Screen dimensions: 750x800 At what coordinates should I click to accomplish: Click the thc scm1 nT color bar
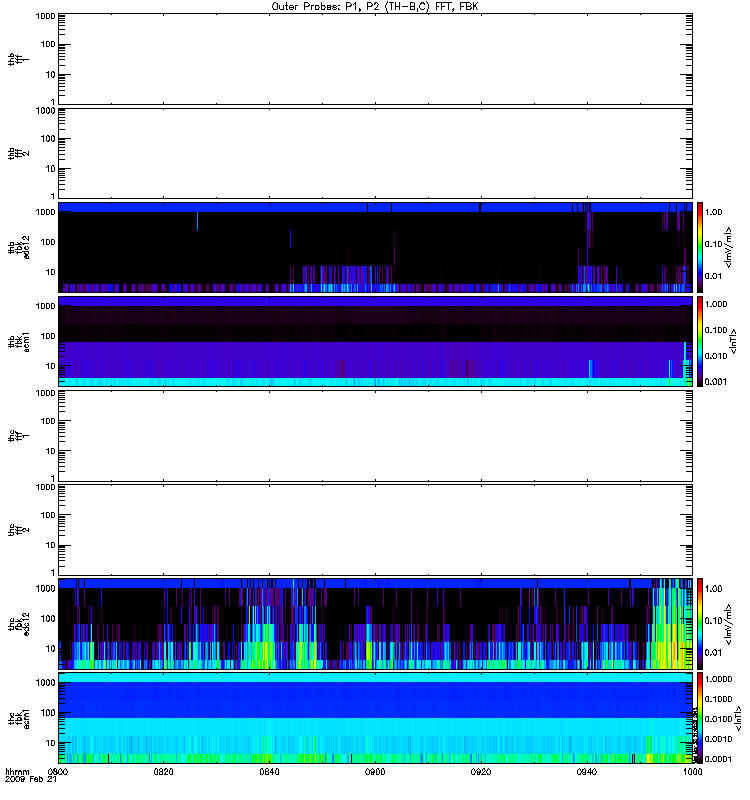click(x=701, y=716)
